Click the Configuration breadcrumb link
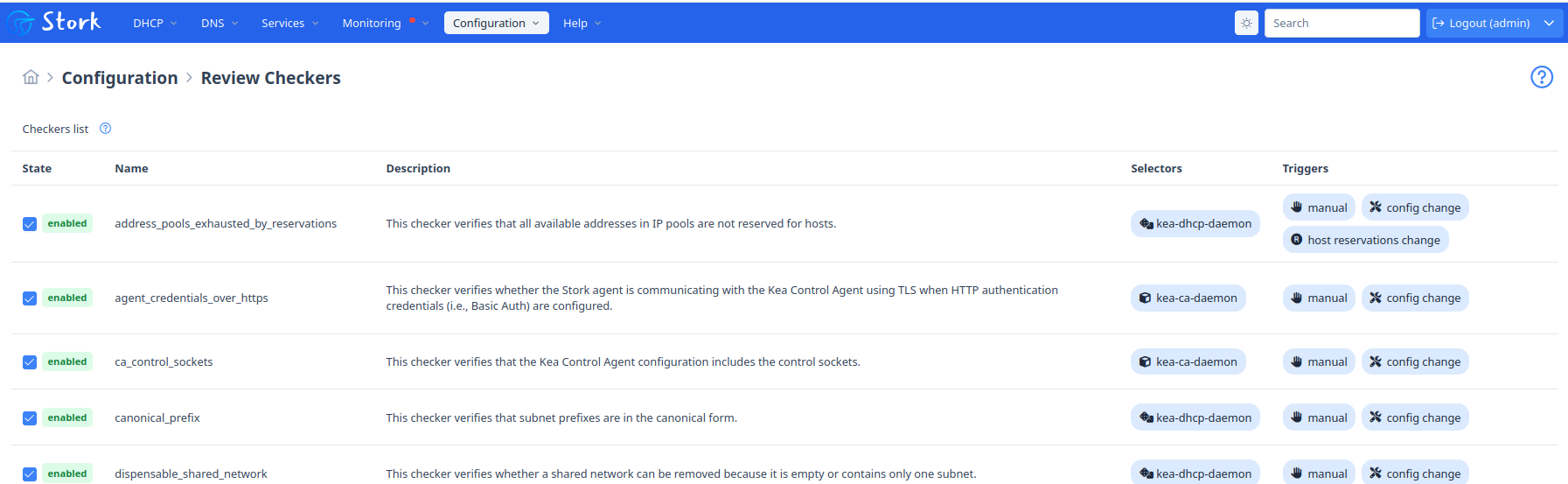The width and height of the screenshot is (1568, 484). [x=120, y=78]
